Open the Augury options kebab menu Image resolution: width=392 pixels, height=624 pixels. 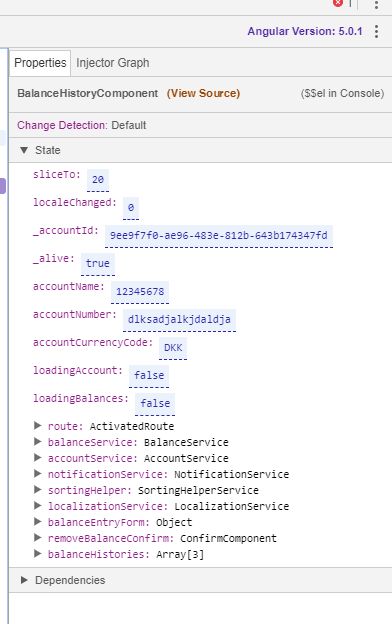376,31
